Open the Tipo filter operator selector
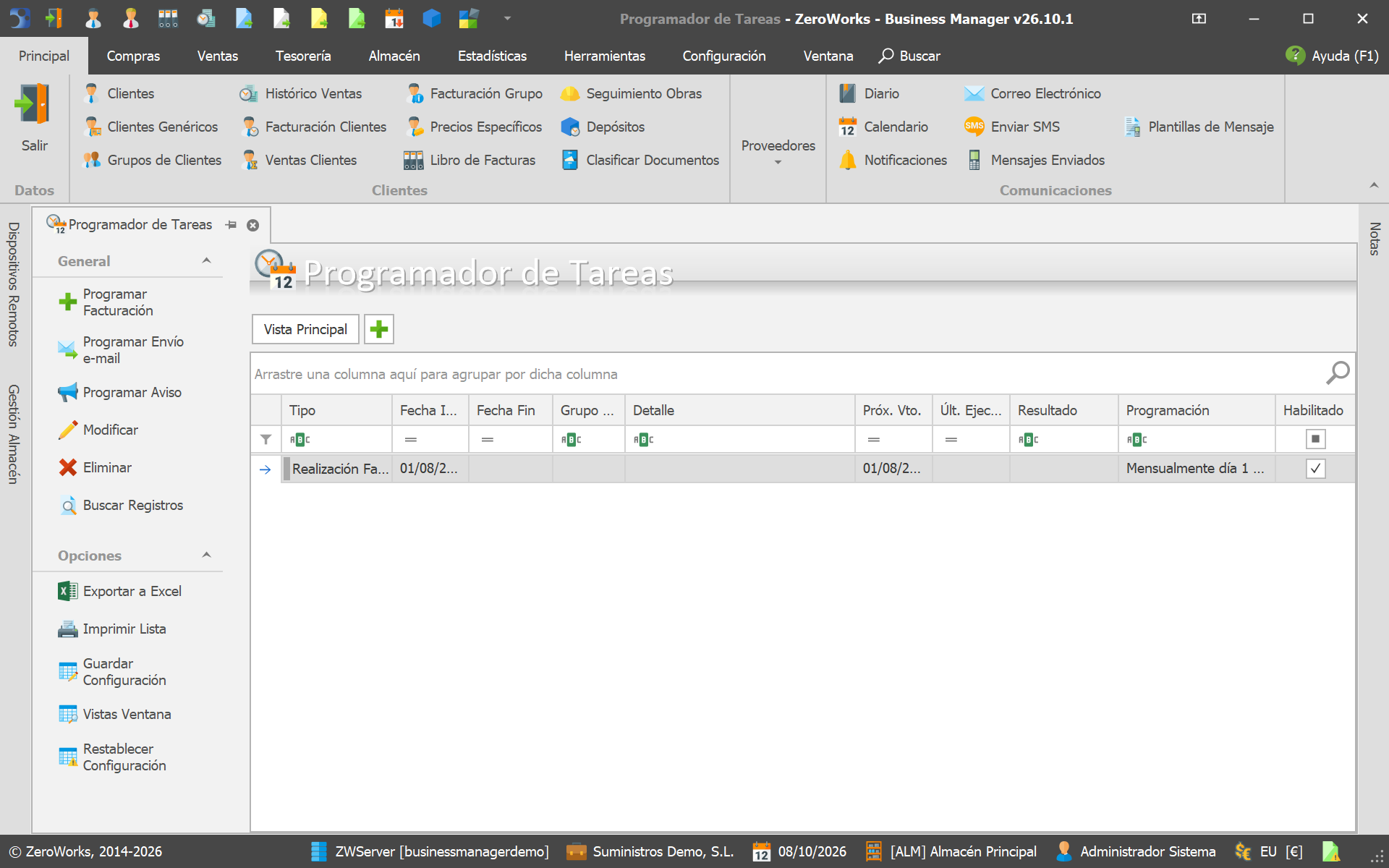This screenshot has height=868, width=1389. 300,439
